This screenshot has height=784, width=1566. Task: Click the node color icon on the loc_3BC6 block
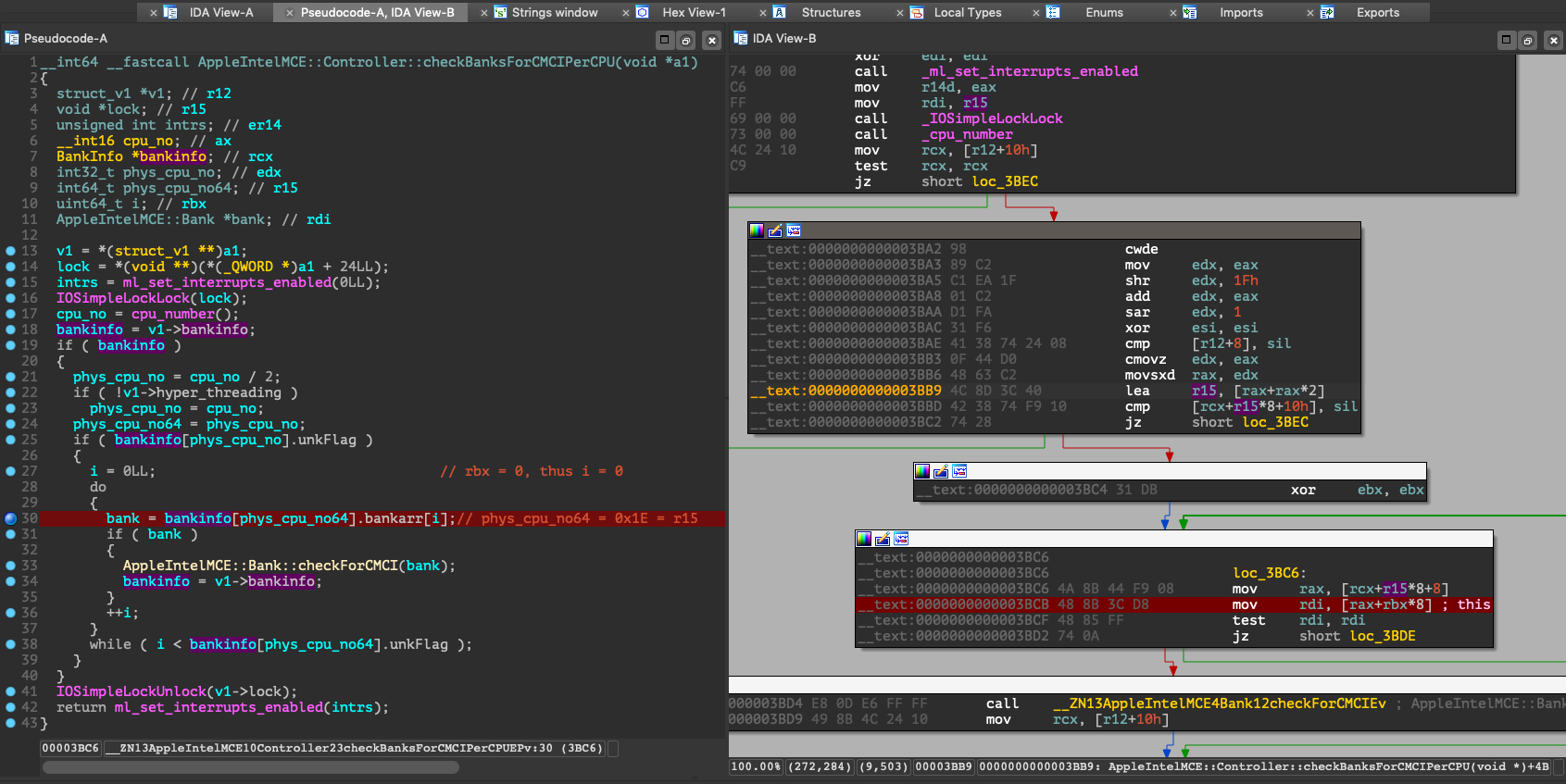point(864,539)
